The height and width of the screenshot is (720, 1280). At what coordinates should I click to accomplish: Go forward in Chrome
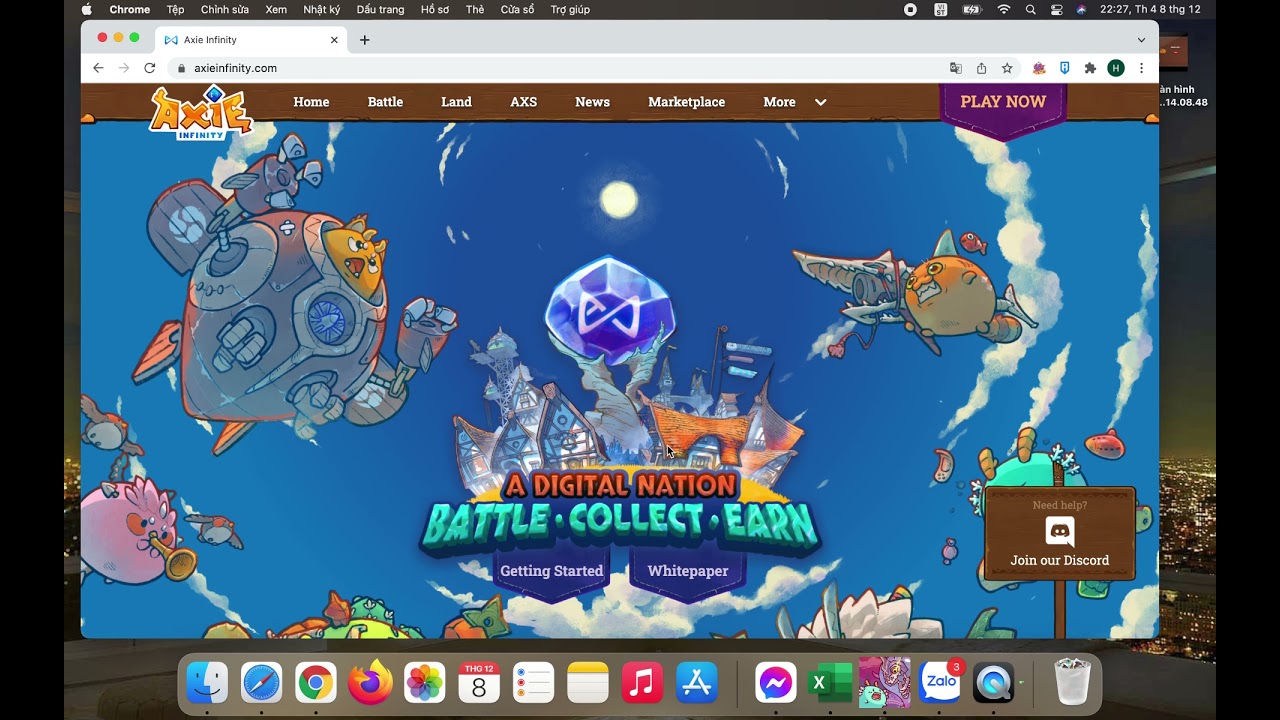(x=124, y=68)
